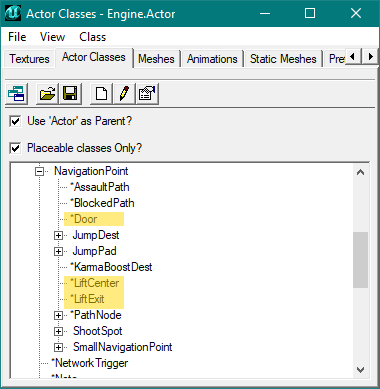Minimize the Actor Classes window
This screenshot has height=389, width=380.
click(265, 14)
